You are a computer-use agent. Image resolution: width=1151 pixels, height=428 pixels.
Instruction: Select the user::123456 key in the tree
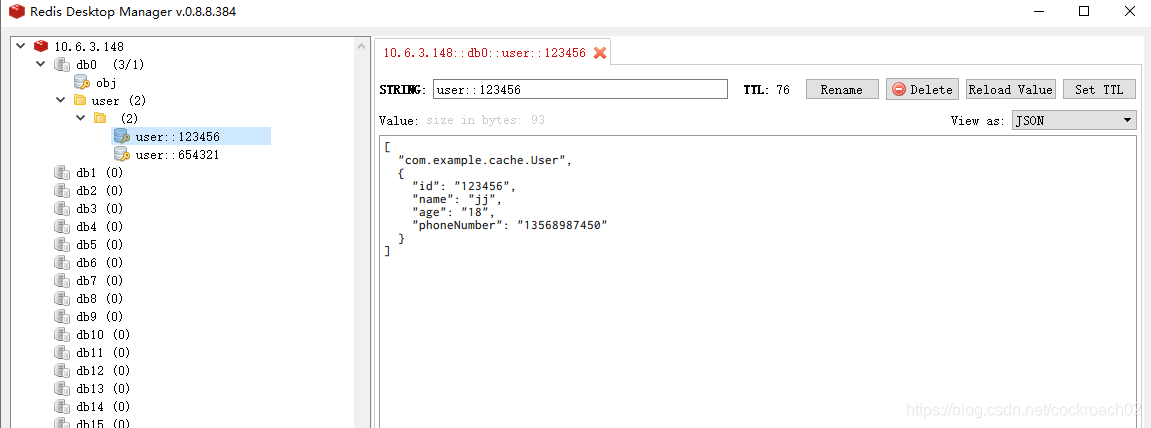(x=178, y=137)
